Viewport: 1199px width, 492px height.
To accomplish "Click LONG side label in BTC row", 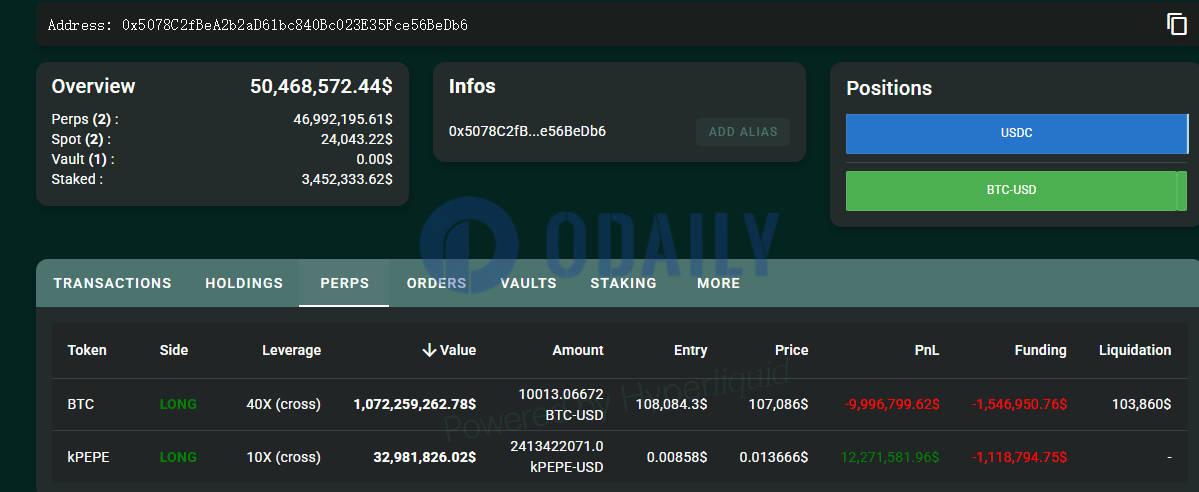I will point(178,404).
